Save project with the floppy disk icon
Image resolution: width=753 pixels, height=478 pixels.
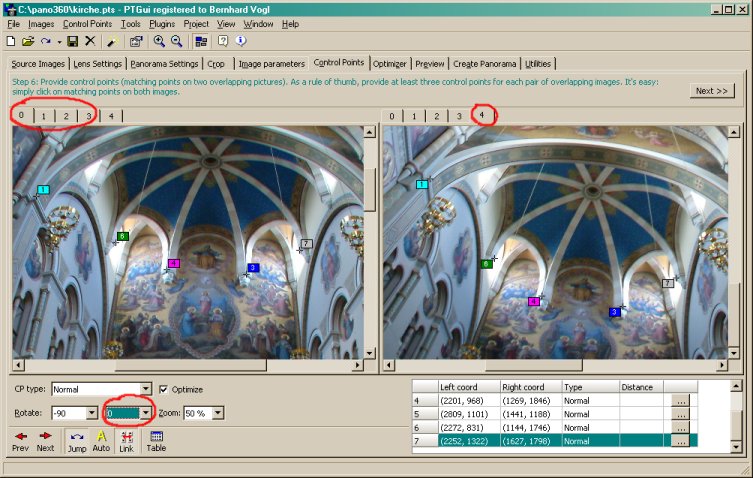pyautogui.click(x=73, y=41)
